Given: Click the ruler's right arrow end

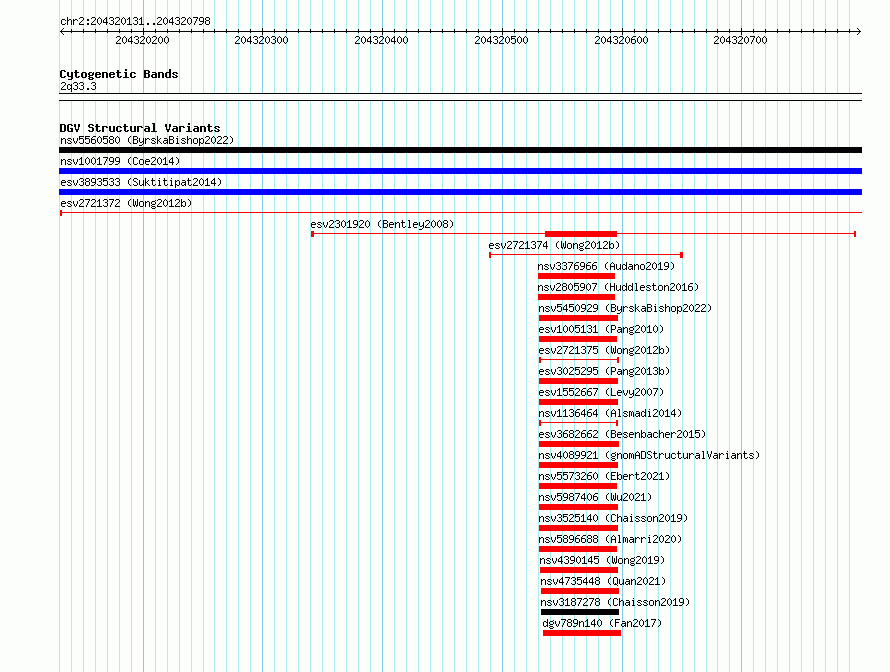Looking at the screenshot, I should click(859, 32).
